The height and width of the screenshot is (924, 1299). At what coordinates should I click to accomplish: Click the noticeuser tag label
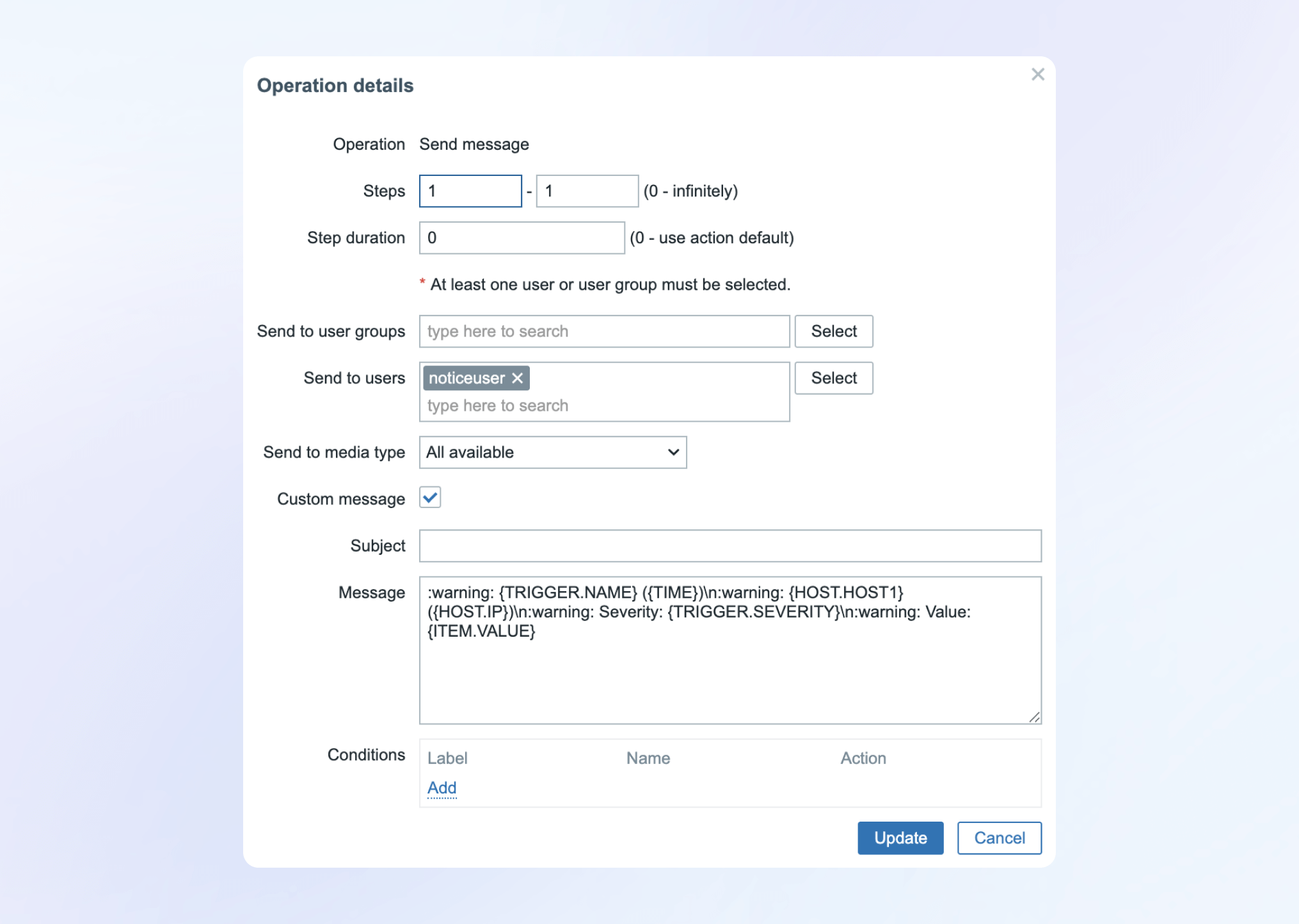click(x=466, y=378)
